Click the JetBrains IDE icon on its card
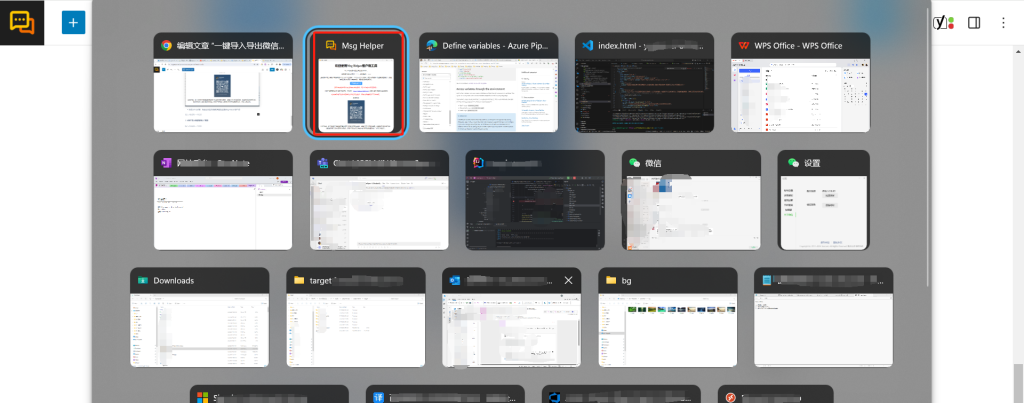The width and height of the screenshot is (1024, 403). [x=478, y=163]
